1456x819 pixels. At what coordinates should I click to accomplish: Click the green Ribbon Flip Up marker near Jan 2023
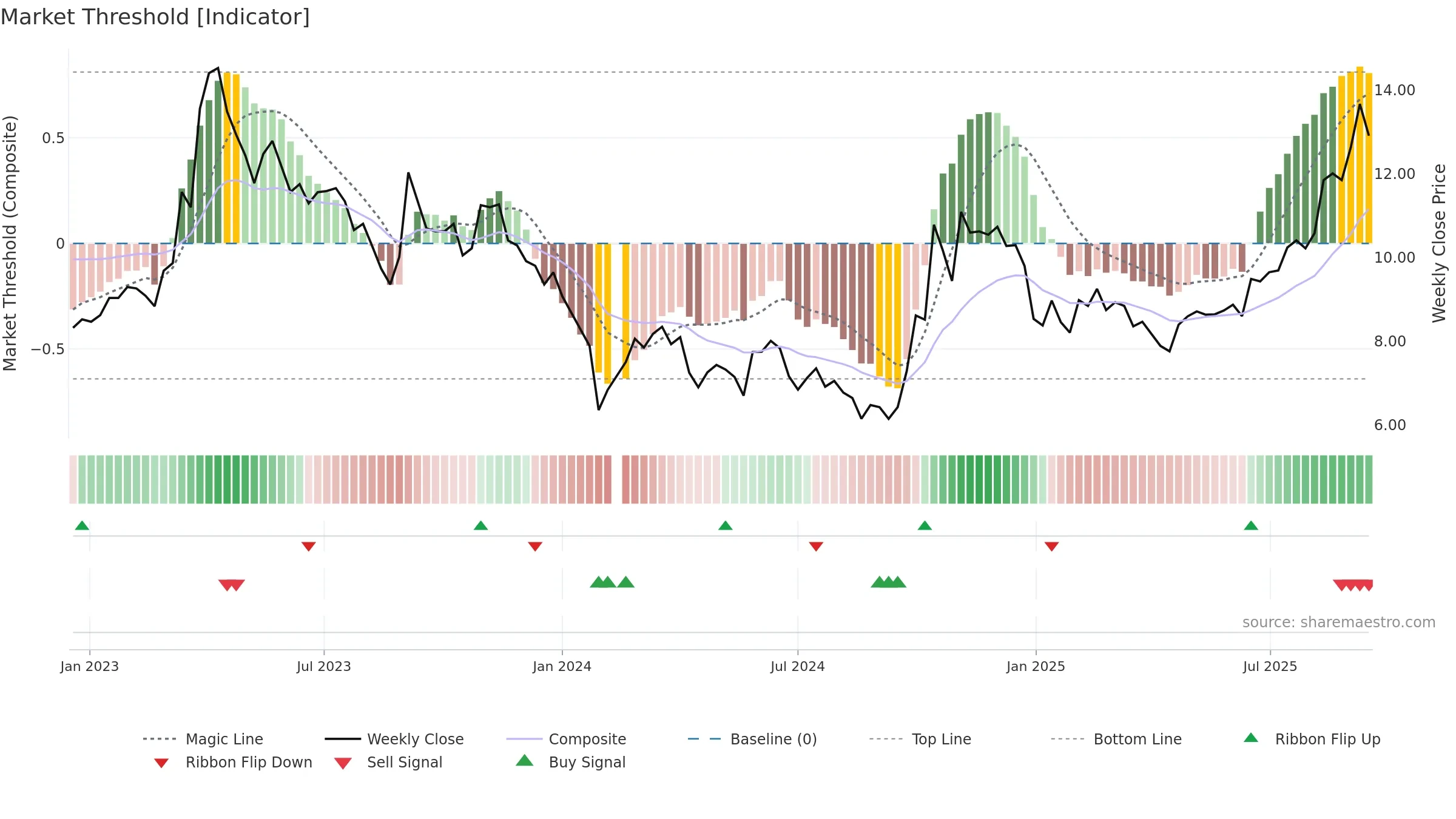click(82, 525)
